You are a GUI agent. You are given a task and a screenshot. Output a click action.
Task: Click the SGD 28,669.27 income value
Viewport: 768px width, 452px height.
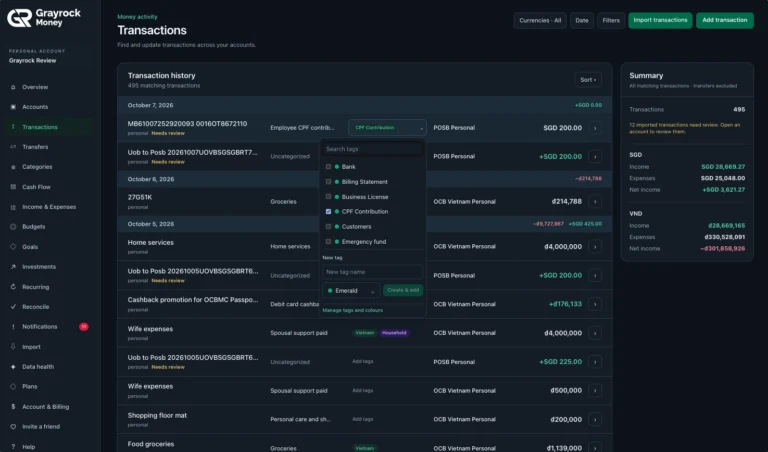(x=723, y=167)
